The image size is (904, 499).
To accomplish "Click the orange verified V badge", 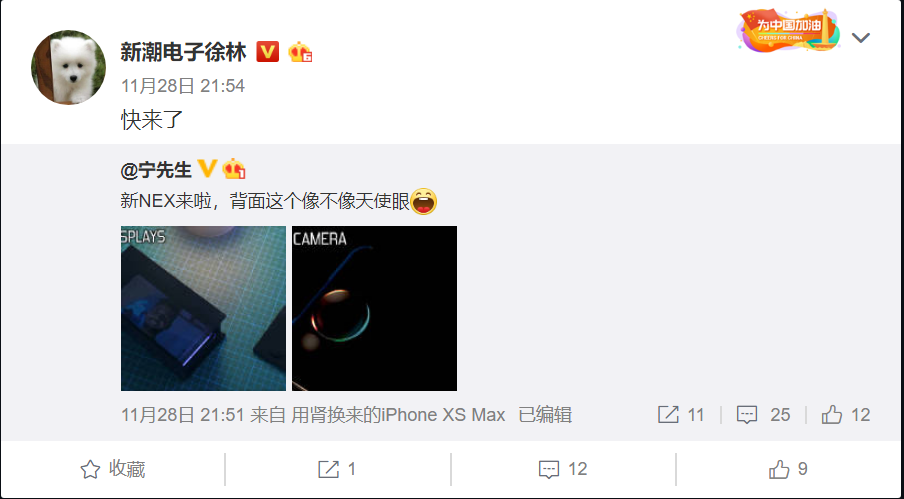I will (268, 52).
